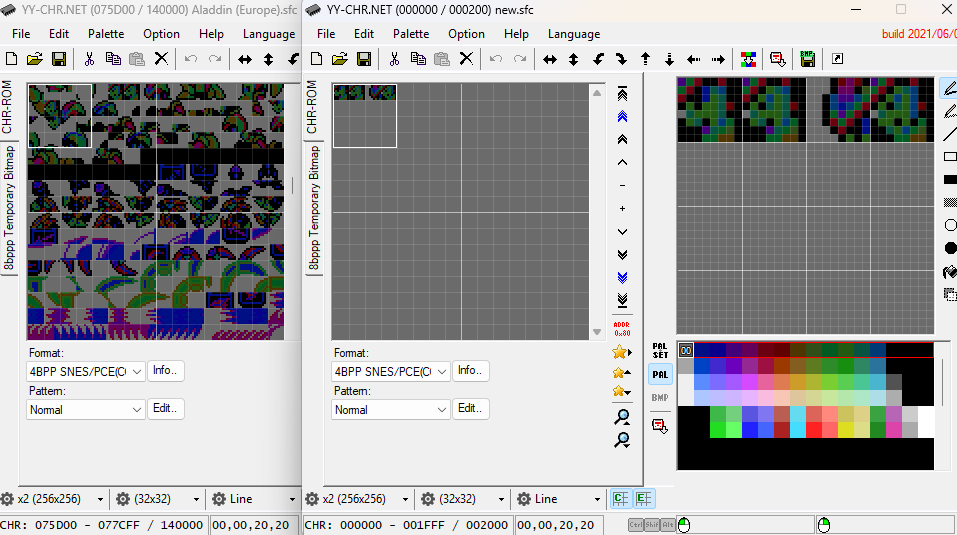This screenshot has width=957, height=535.
Task: Pick the white swatch in palette
Action: point(926,422)
